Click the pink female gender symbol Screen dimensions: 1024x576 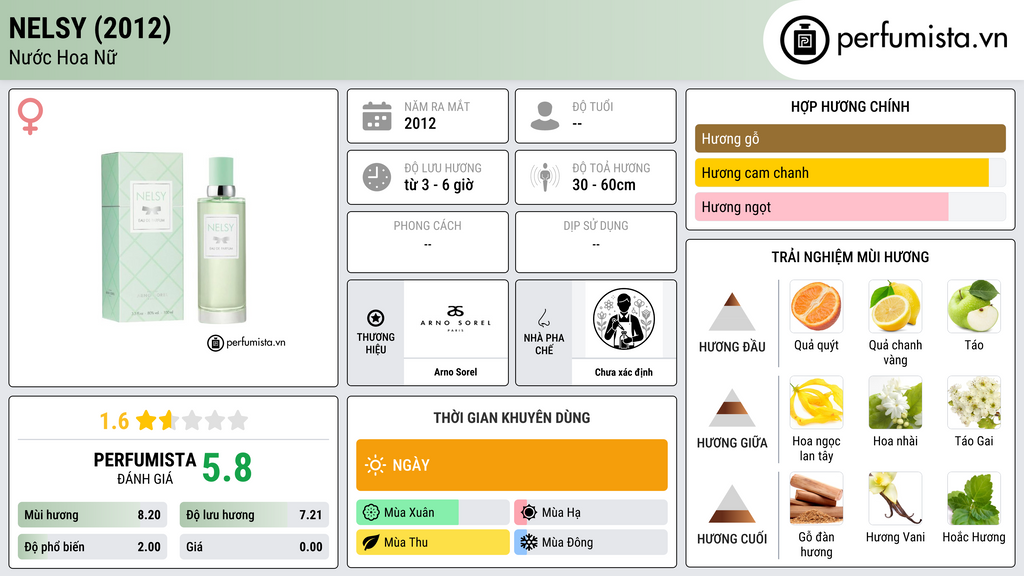[x=30, y=116]
